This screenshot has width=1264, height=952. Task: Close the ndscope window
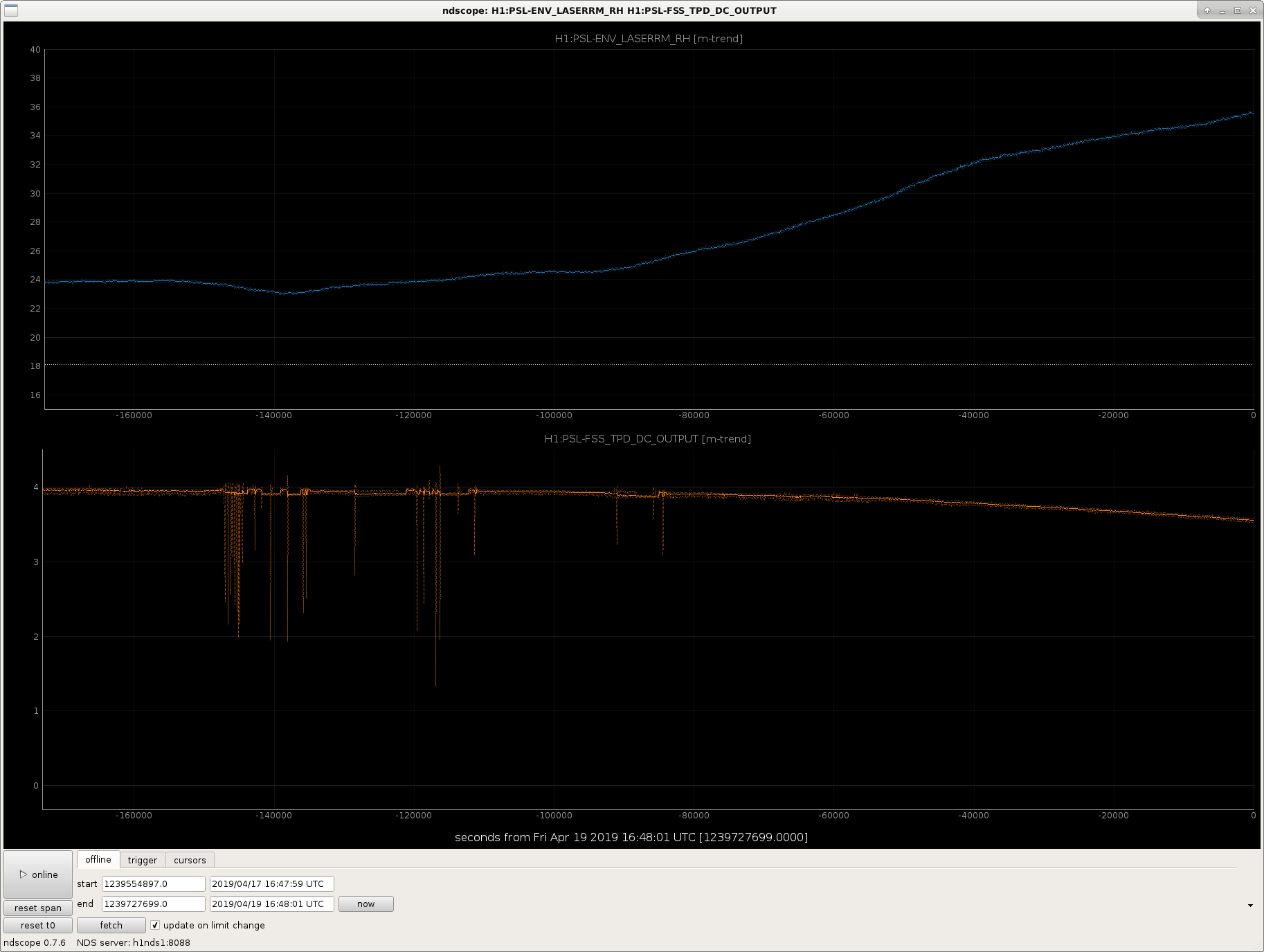[x=1253, y=10]
